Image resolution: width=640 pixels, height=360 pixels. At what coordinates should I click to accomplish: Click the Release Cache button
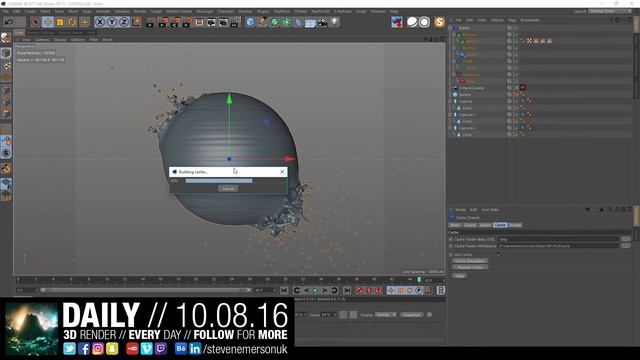[470, 267]
